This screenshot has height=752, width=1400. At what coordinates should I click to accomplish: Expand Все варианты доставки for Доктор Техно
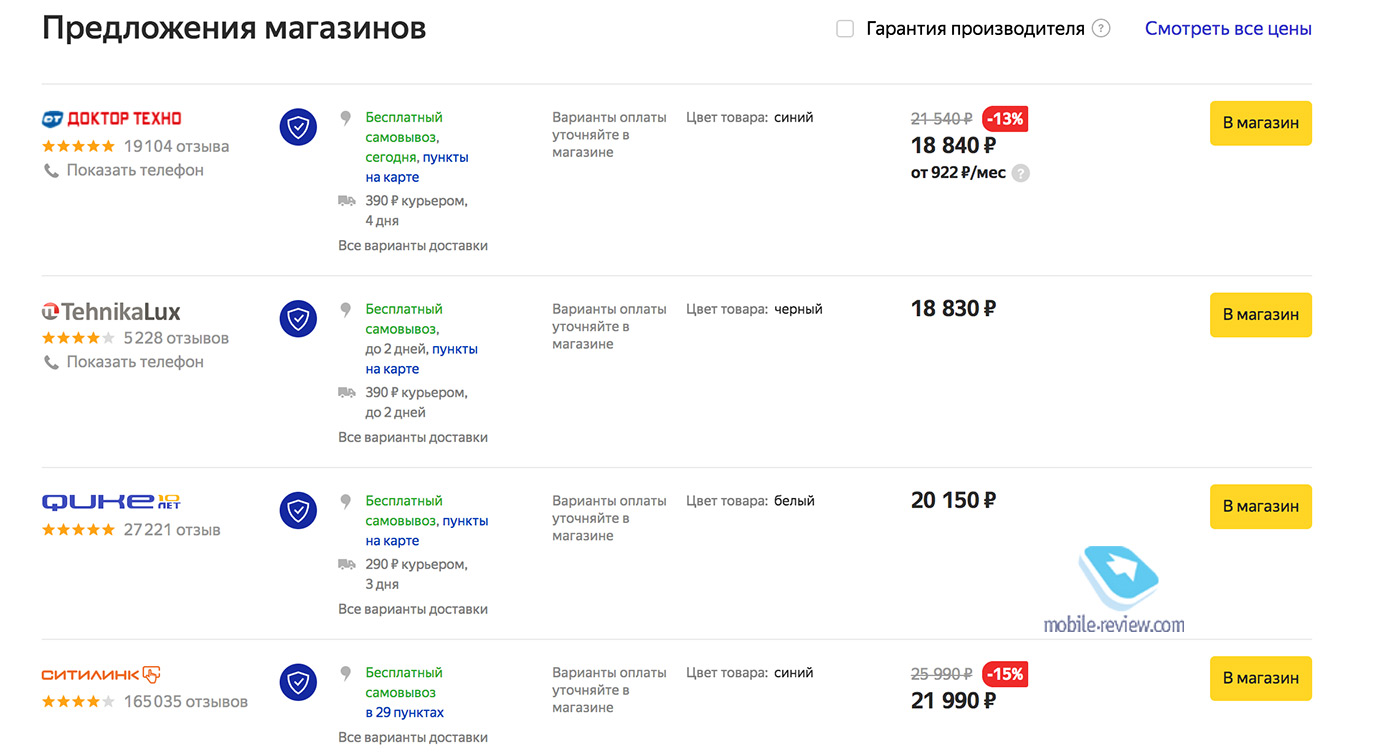pos(413,246)
